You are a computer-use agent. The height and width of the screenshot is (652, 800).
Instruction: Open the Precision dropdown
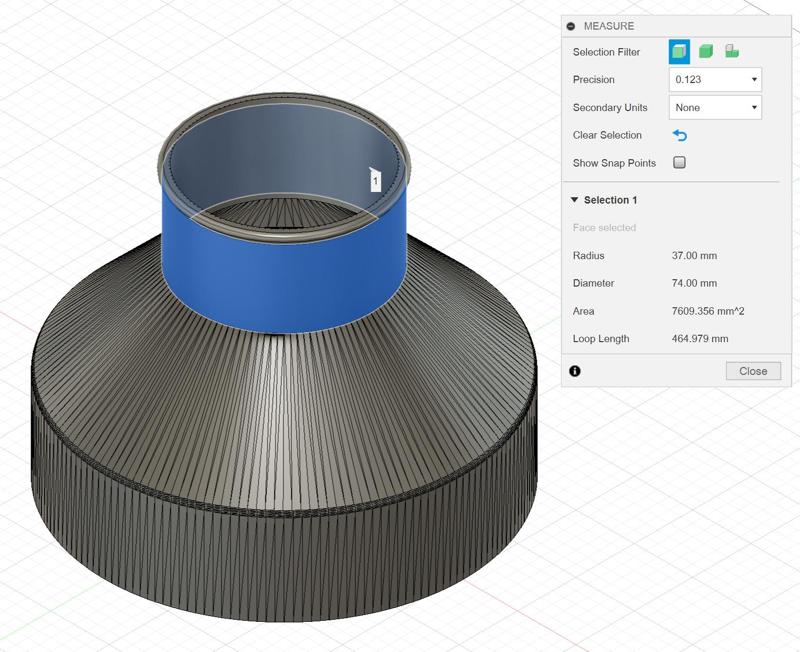[715, 80]
